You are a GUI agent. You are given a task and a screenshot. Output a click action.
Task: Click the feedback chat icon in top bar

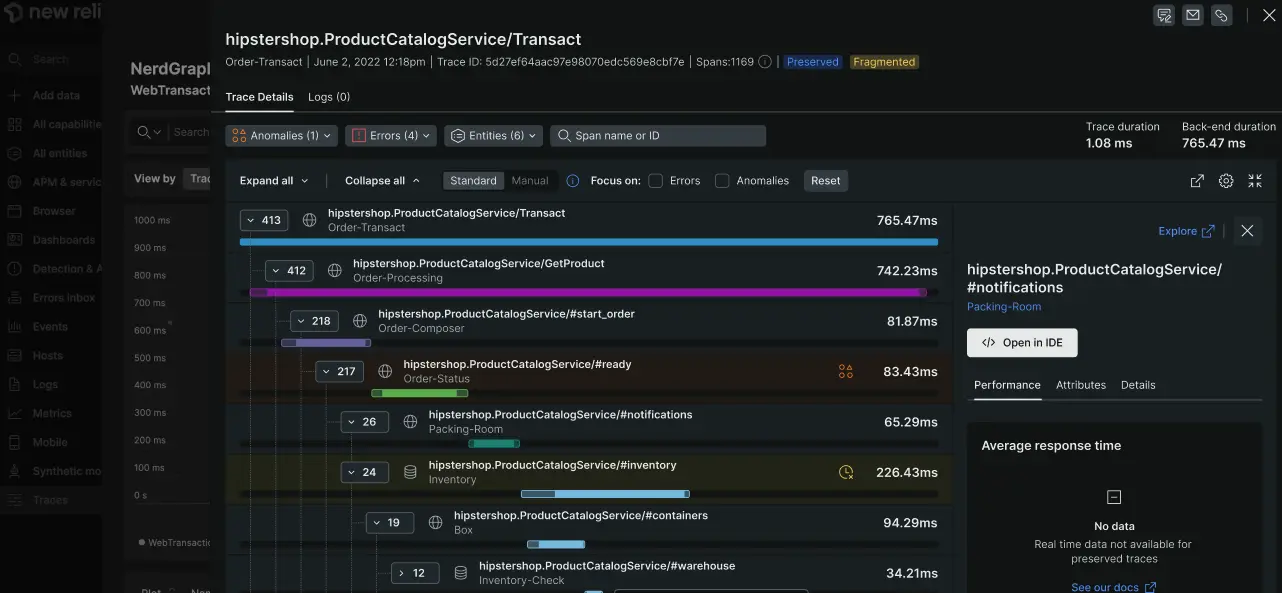point(1164,15)
